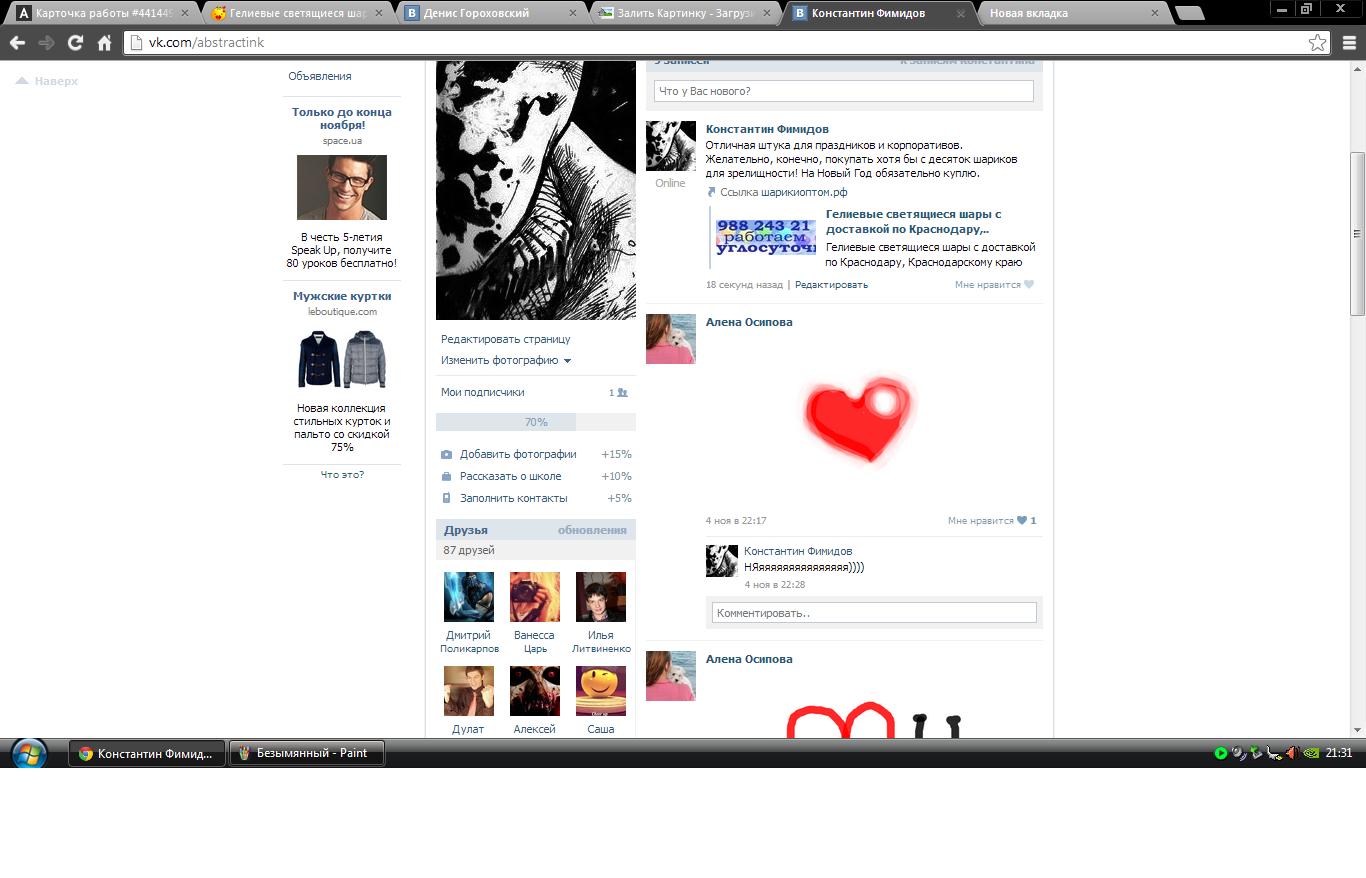Switch to Новая вкладка tab

point(1070,13)
